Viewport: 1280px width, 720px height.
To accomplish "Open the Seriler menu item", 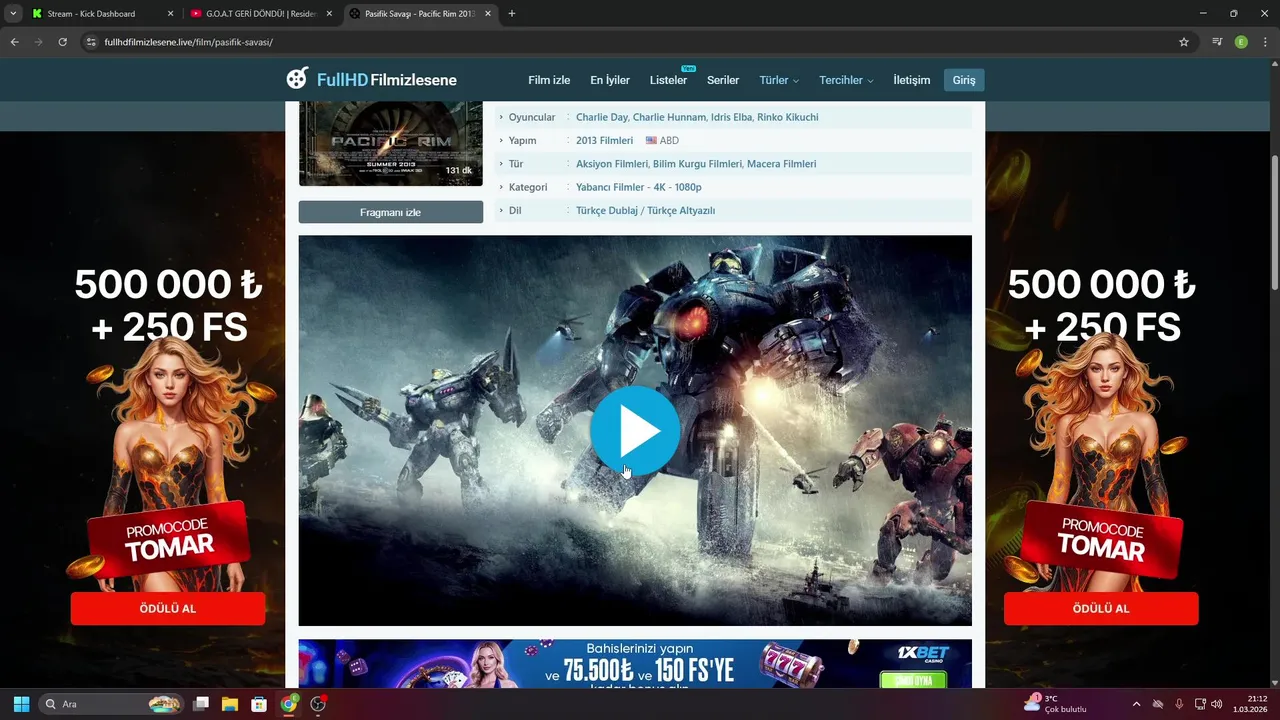I will tap(723, 80).
